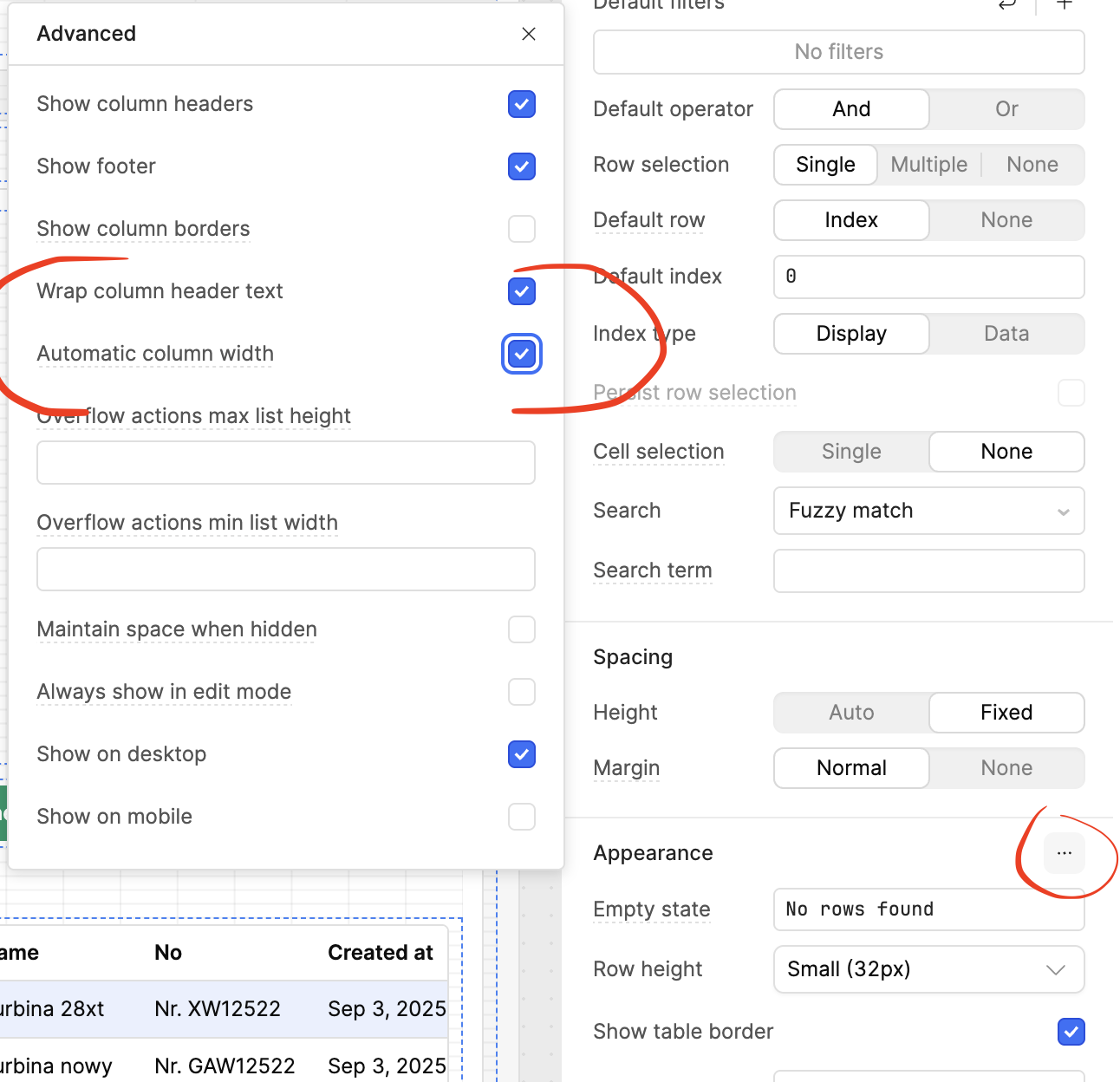1120x1082 pixels.
Task: Focus Overflow actions max list height field
Action: pyautogui.click(x=286, y=463)
